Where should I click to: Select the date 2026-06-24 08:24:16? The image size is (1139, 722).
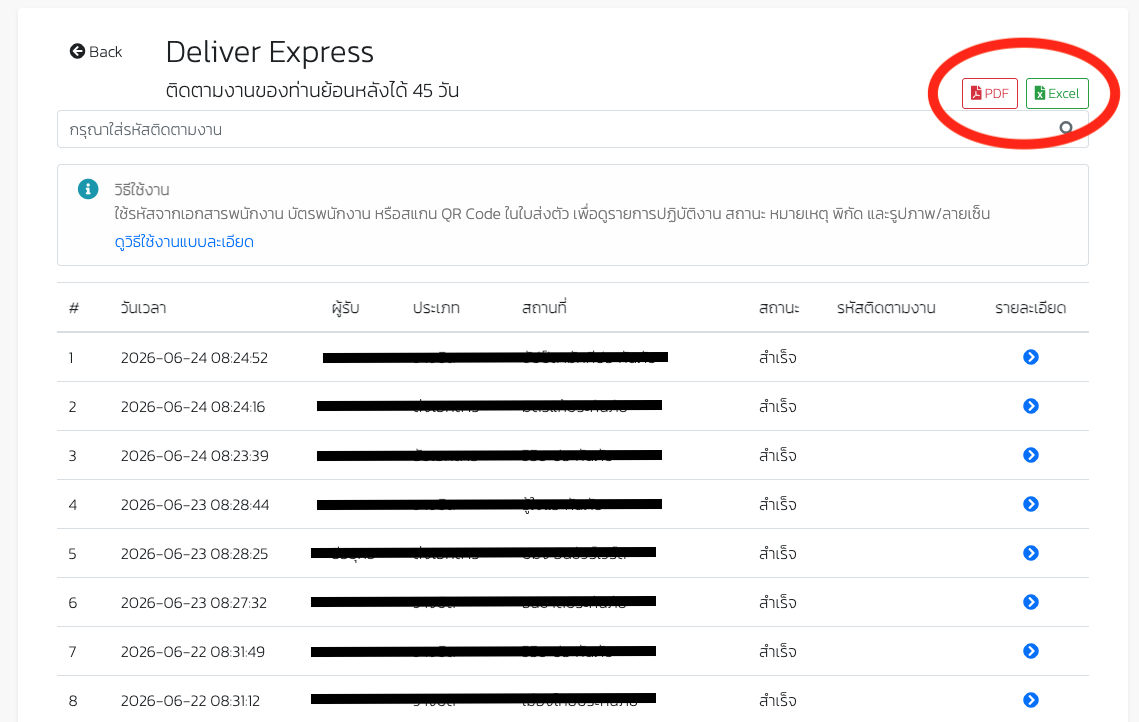192,407
